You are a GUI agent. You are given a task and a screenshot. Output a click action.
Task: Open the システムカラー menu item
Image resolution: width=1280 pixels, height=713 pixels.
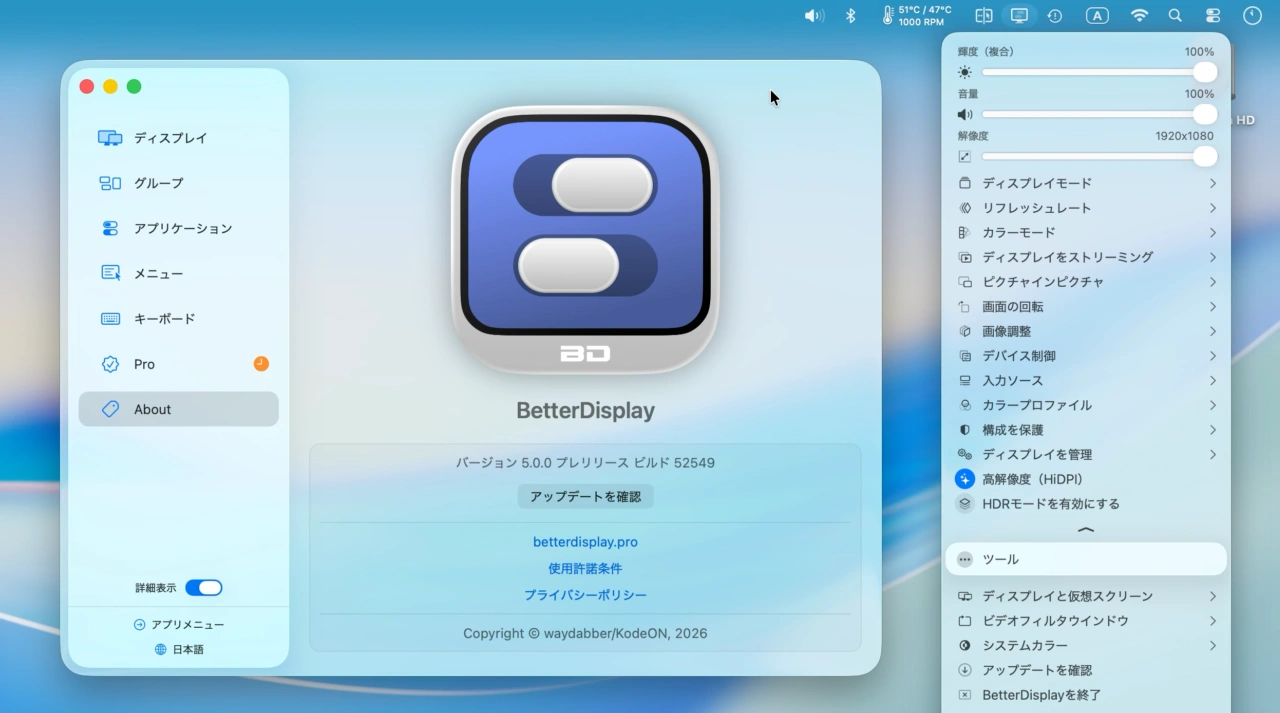pos(1086,646)
